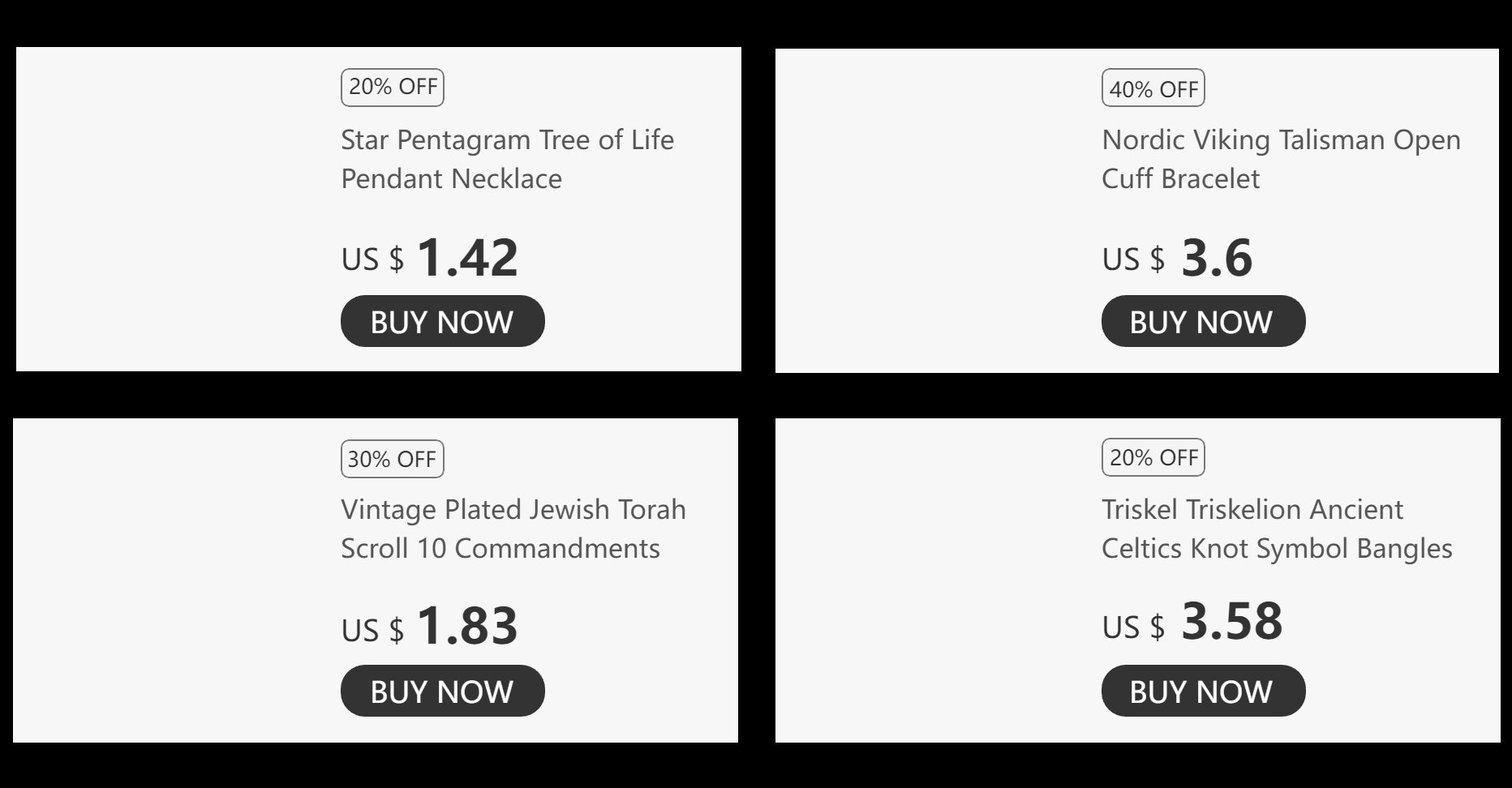Click BUY NOW for Nordic Viking bracelet
1512x788 pixels.
(1203, 321)
